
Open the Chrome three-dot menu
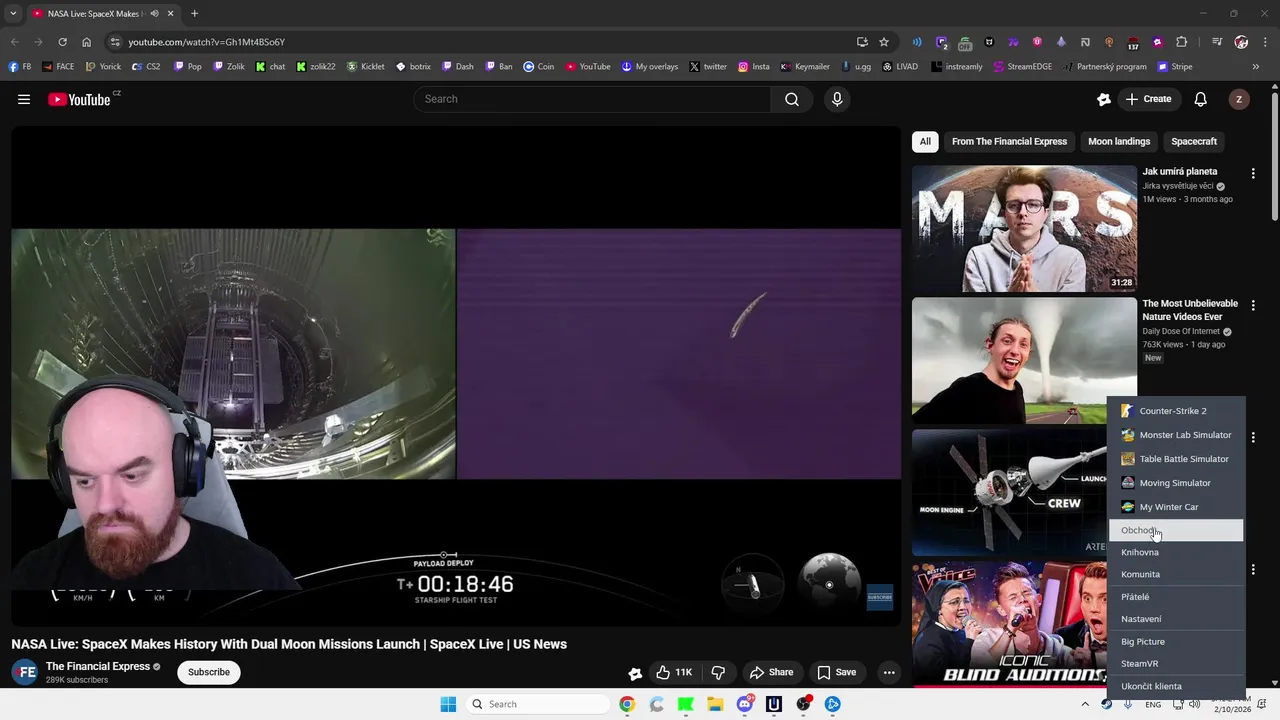(x=1263, y=42)
